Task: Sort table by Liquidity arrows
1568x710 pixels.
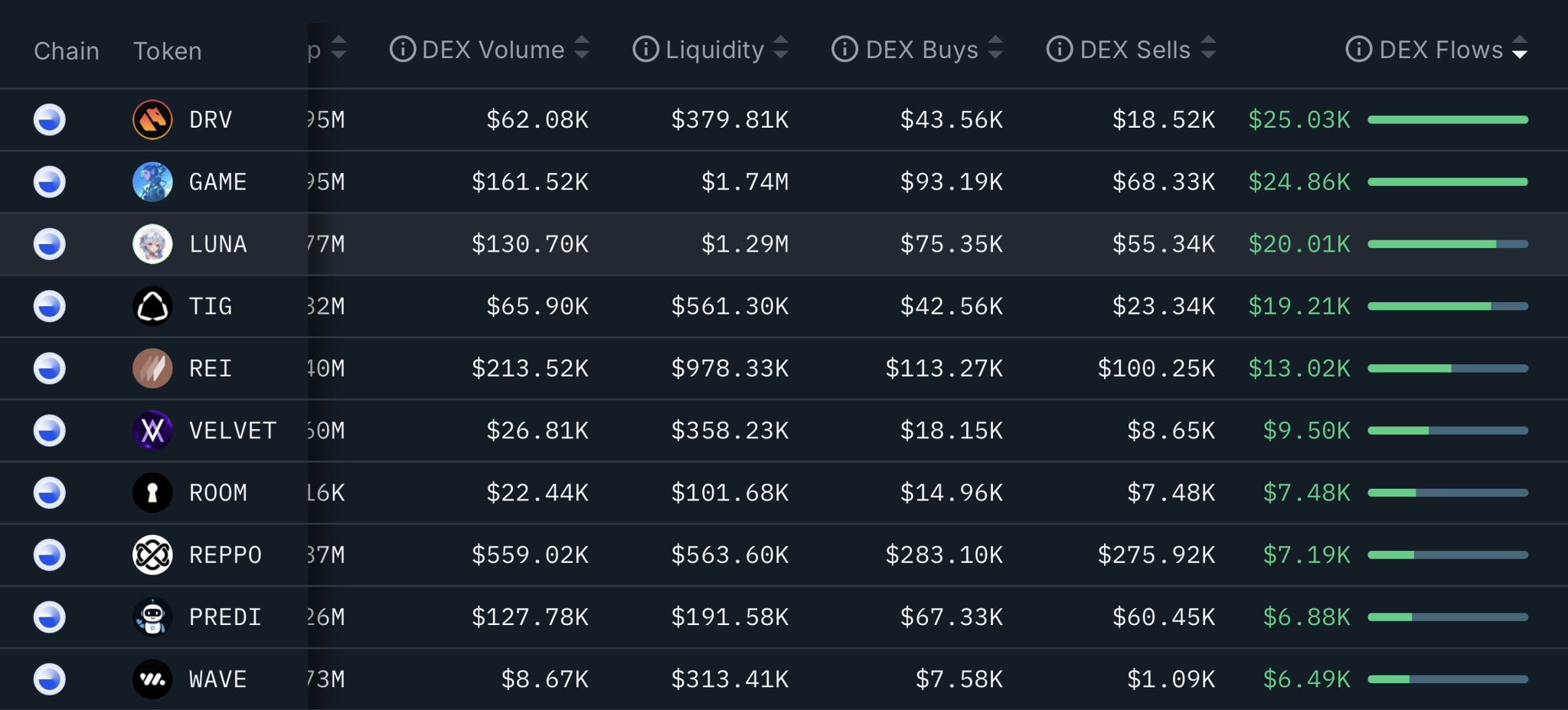Action: [781, 48]
